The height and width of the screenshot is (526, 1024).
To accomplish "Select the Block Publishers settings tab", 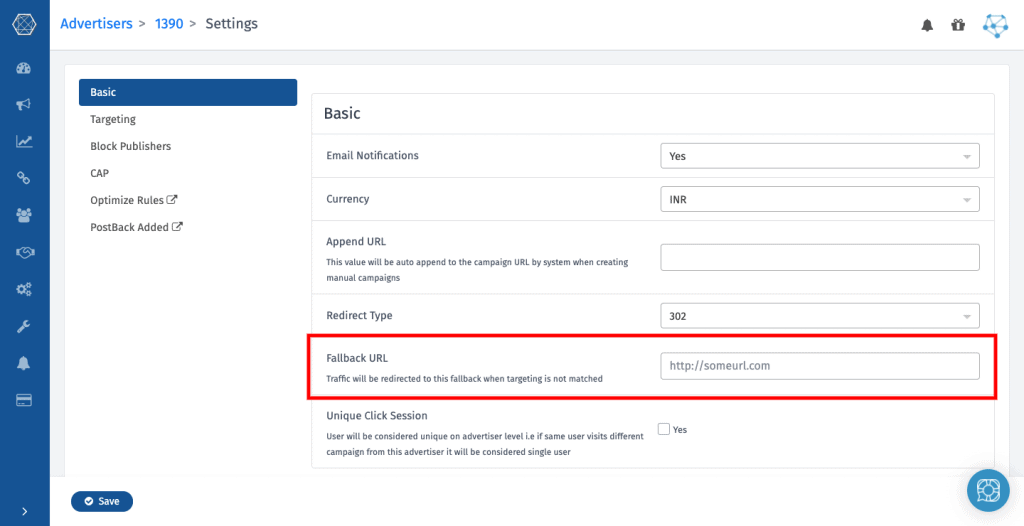I will pyautogui.click(x=130, y=146).
